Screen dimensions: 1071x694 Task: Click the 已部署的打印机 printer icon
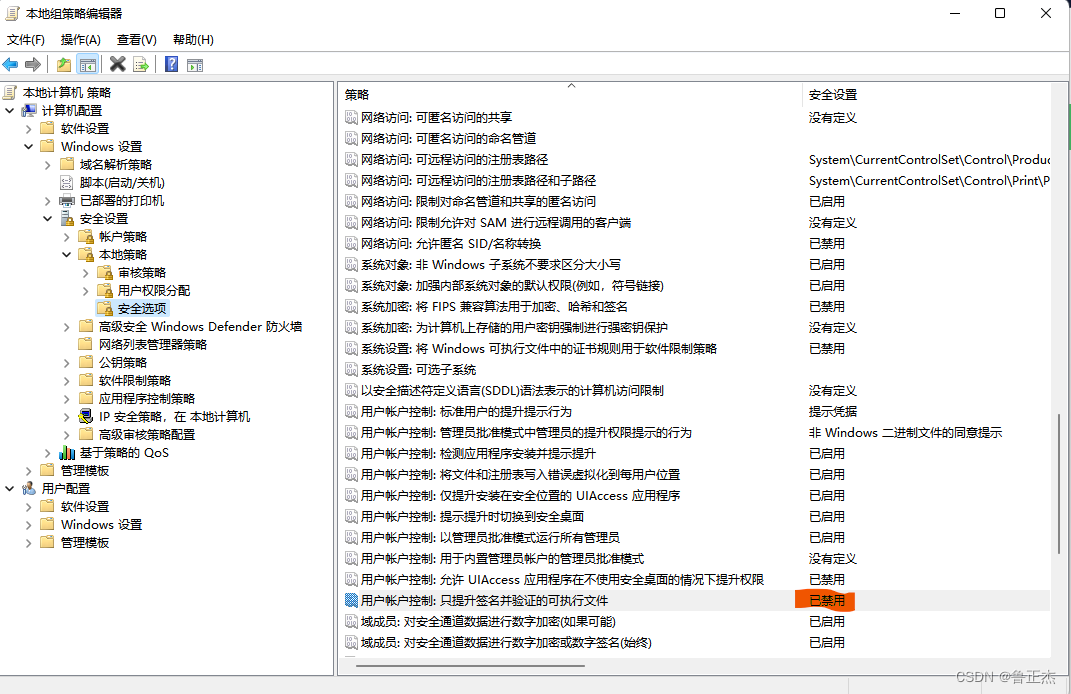click(x=67, y=201)
